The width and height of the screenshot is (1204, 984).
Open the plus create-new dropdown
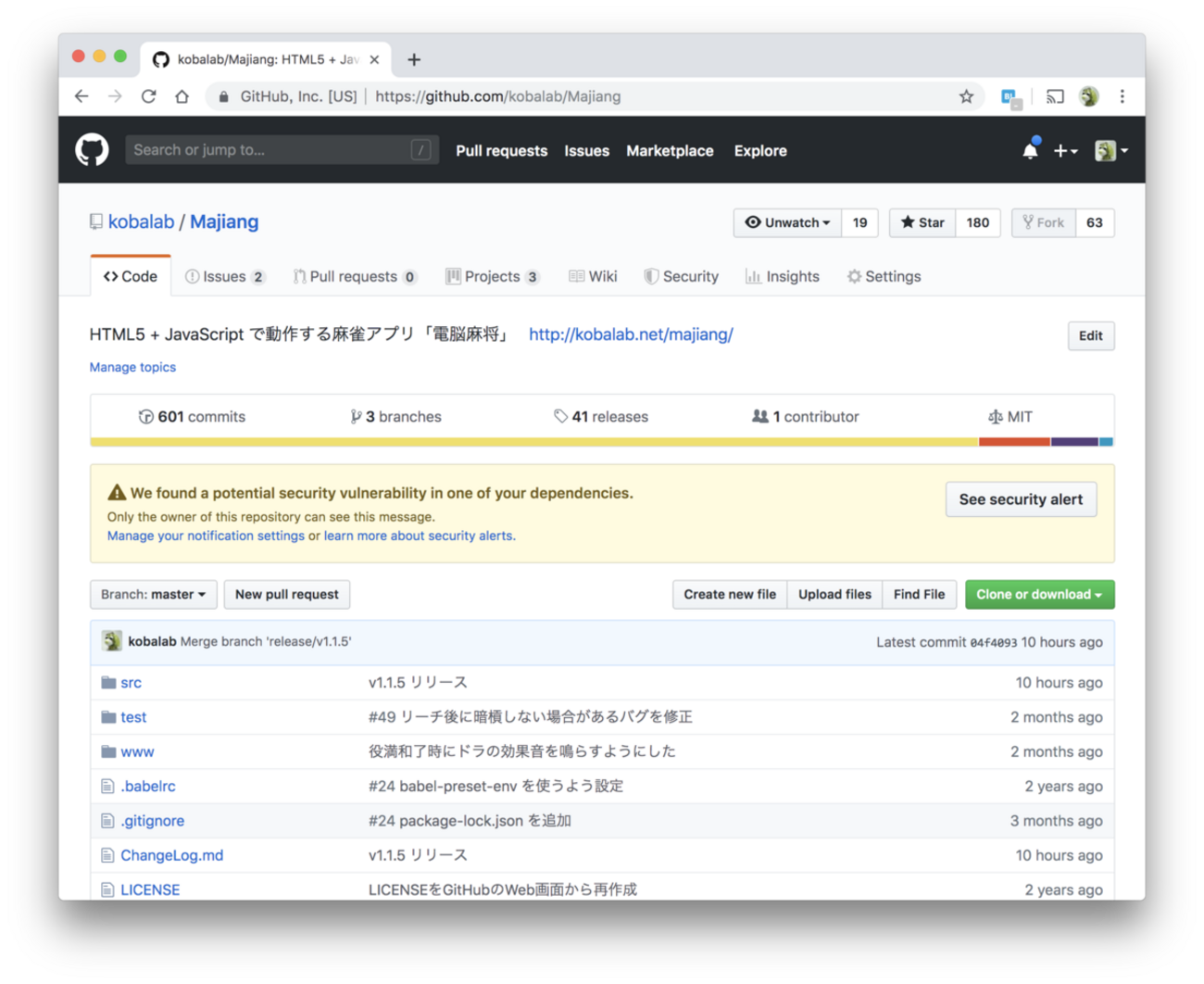[1065, 150]
